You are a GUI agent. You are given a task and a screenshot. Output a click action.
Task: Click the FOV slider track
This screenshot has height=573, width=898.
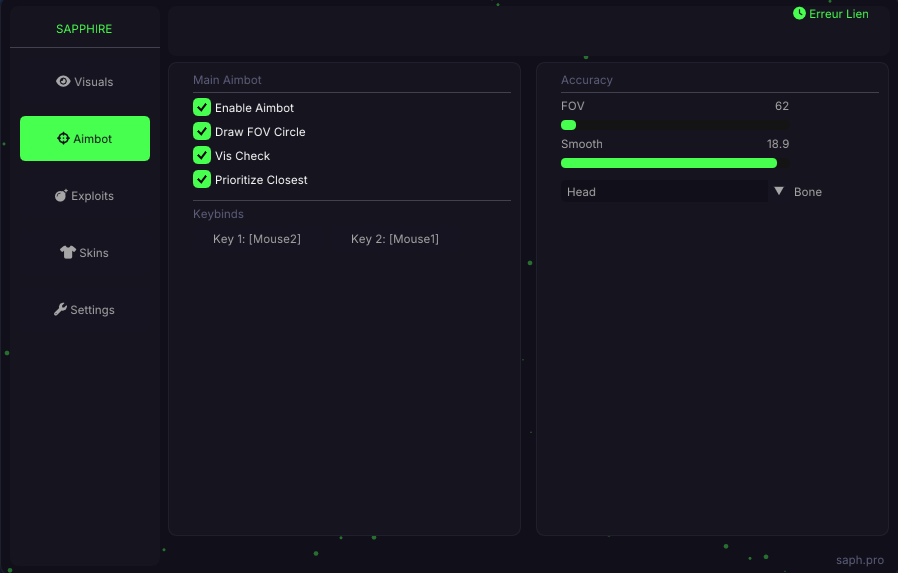click(x=675, y=125)
